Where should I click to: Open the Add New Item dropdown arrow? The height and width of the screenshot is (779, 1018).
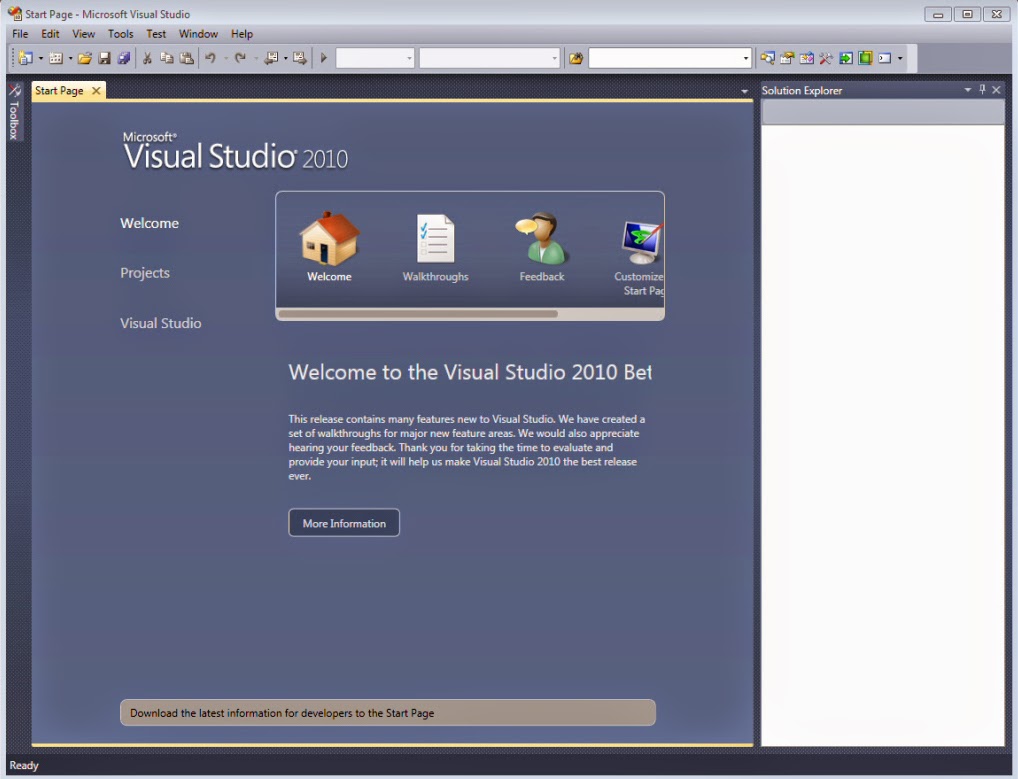coord(70,58)
